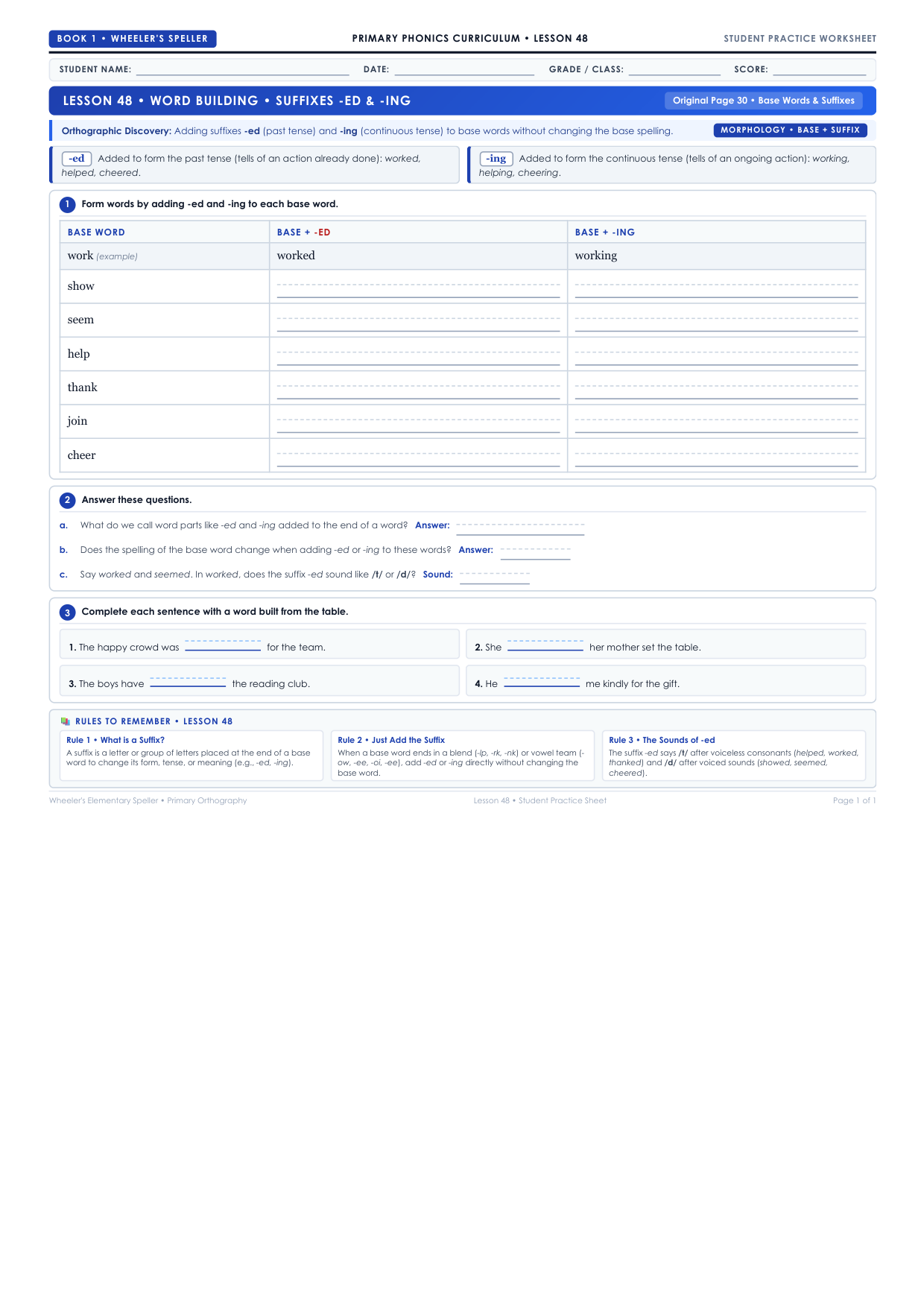Click the numbered circle 3 beside Complete each sentence

coord(67,613)
